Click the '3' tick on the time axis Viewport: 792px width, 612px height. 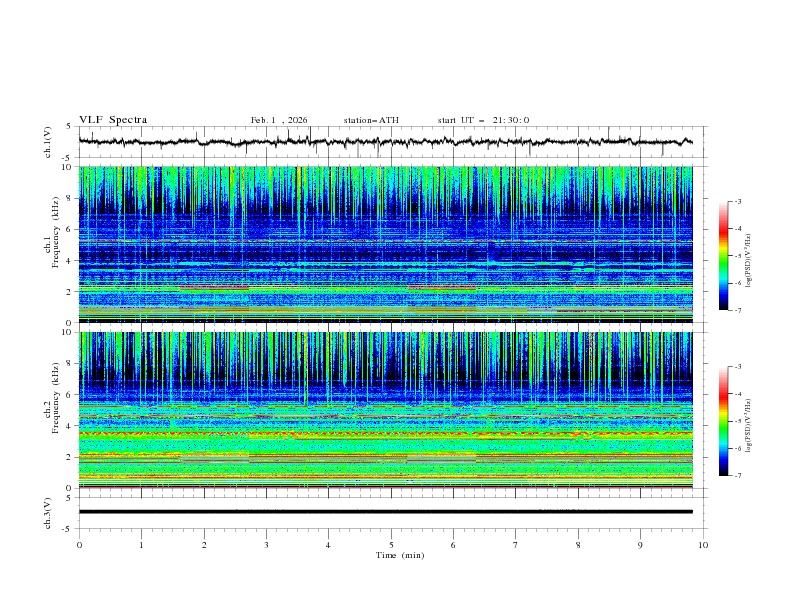pos(266,545)
